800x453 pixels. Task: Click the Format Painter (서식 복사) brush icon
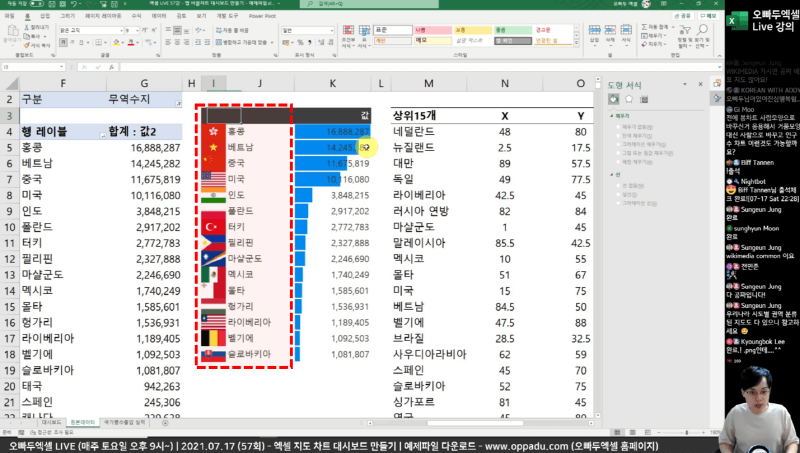[x=27, y=45]
